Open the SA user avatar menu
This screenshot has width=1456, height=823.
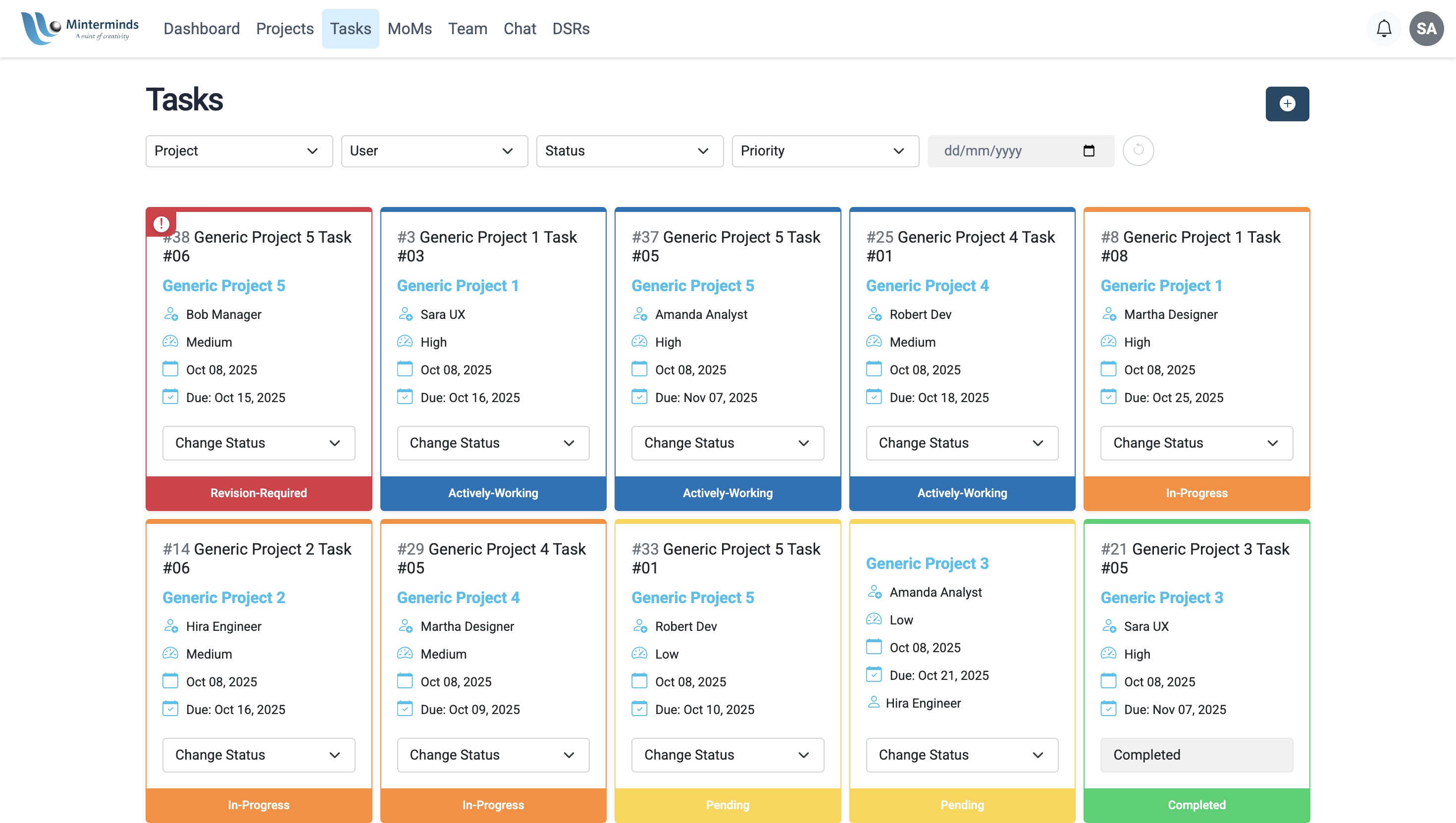coord(1426,28)
